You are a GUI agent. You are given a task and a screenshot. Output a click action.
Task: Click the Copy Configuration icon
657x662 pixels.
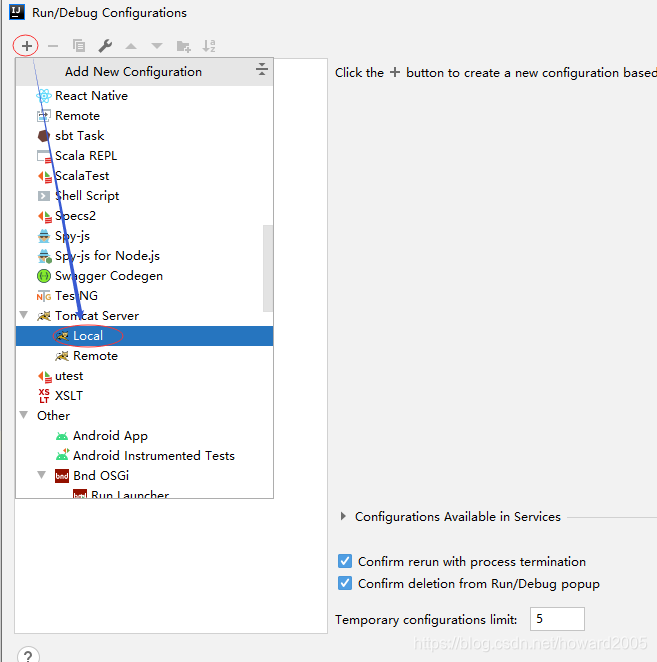79,46
